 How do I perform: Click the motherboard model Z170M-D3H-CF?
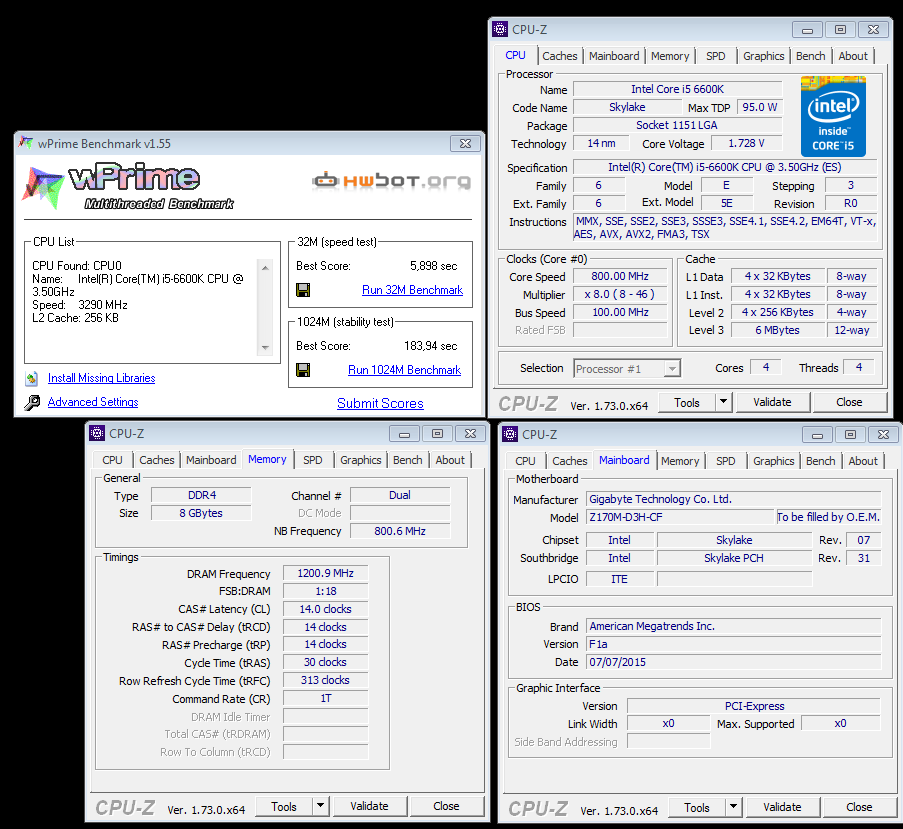pyautogui.click(x=680, y=517)
